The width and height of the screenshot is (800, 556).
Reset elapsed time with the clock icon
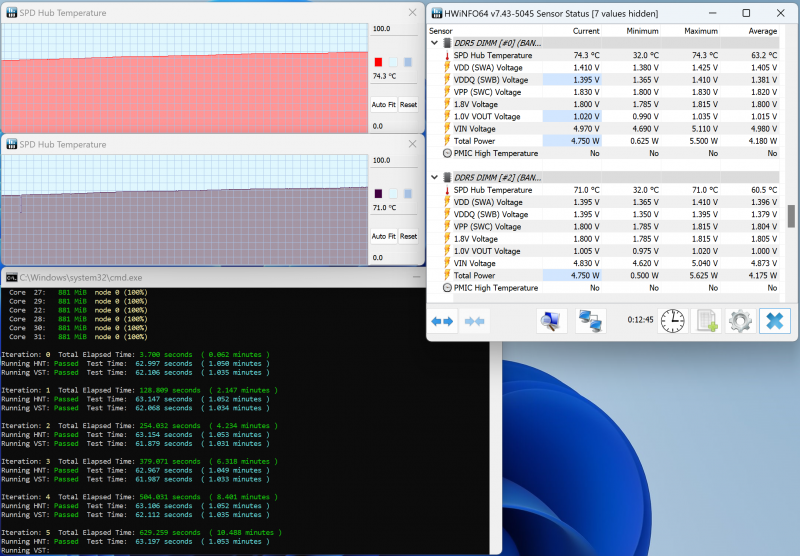point(673,321)
